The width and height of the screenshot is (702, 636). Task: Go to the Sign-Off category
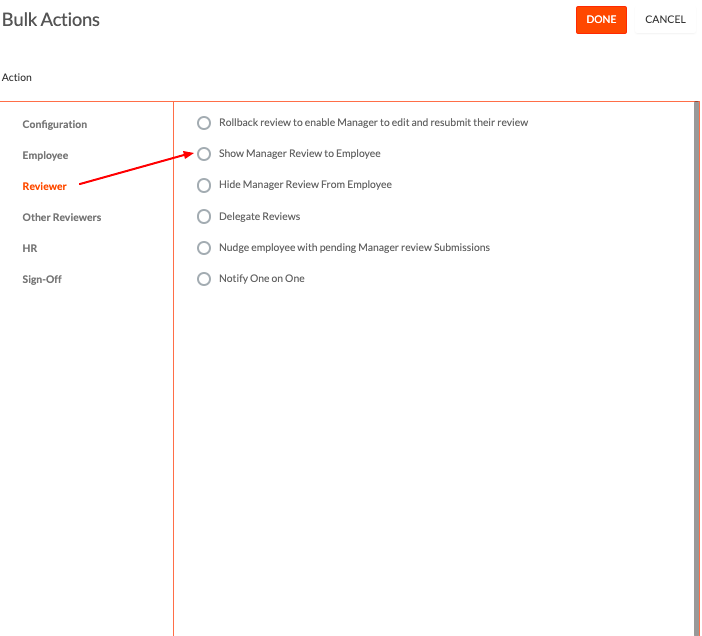point(42,279)
